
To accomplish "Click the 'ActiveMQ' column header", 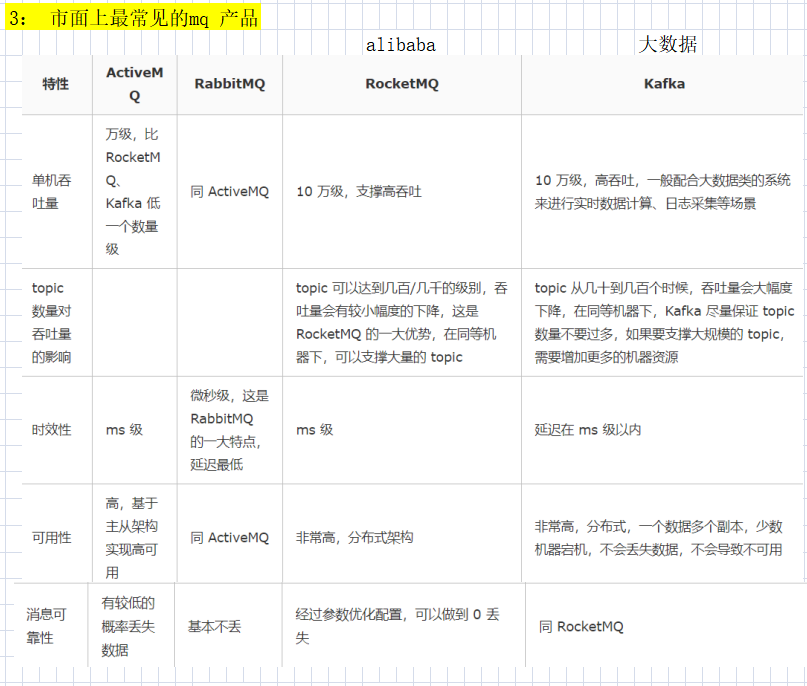I will 135,84.
